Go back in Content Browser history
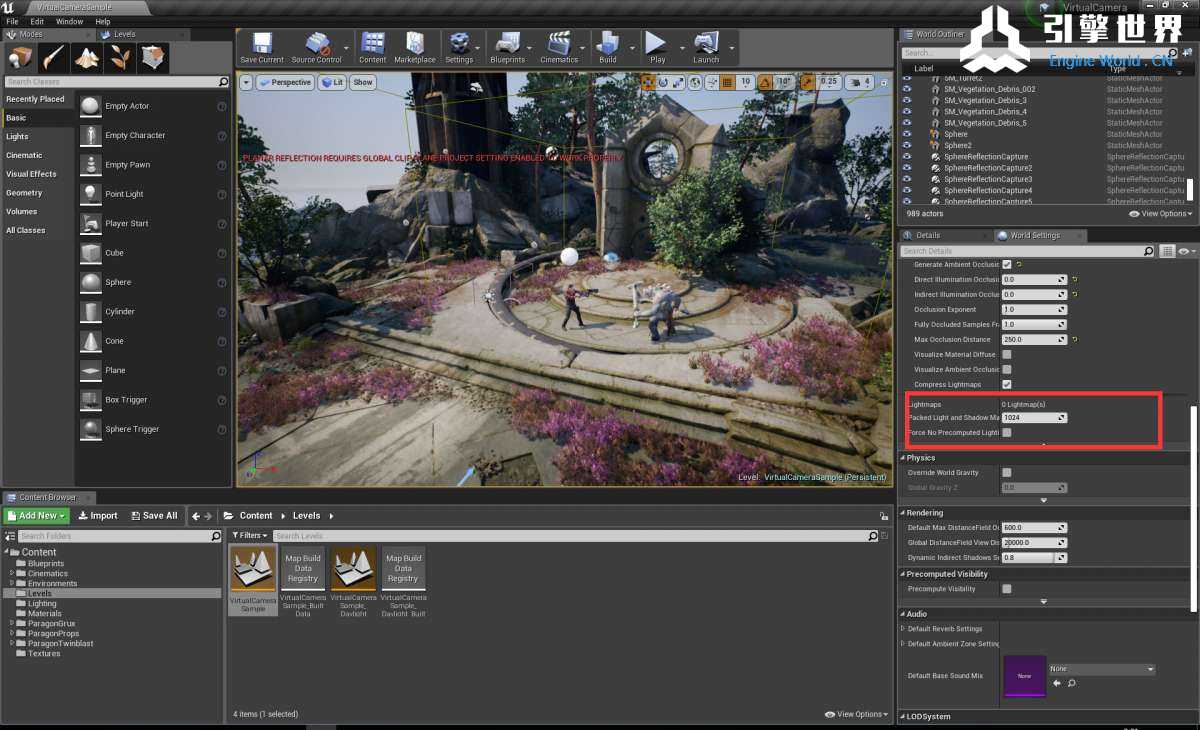 (196, 516)
